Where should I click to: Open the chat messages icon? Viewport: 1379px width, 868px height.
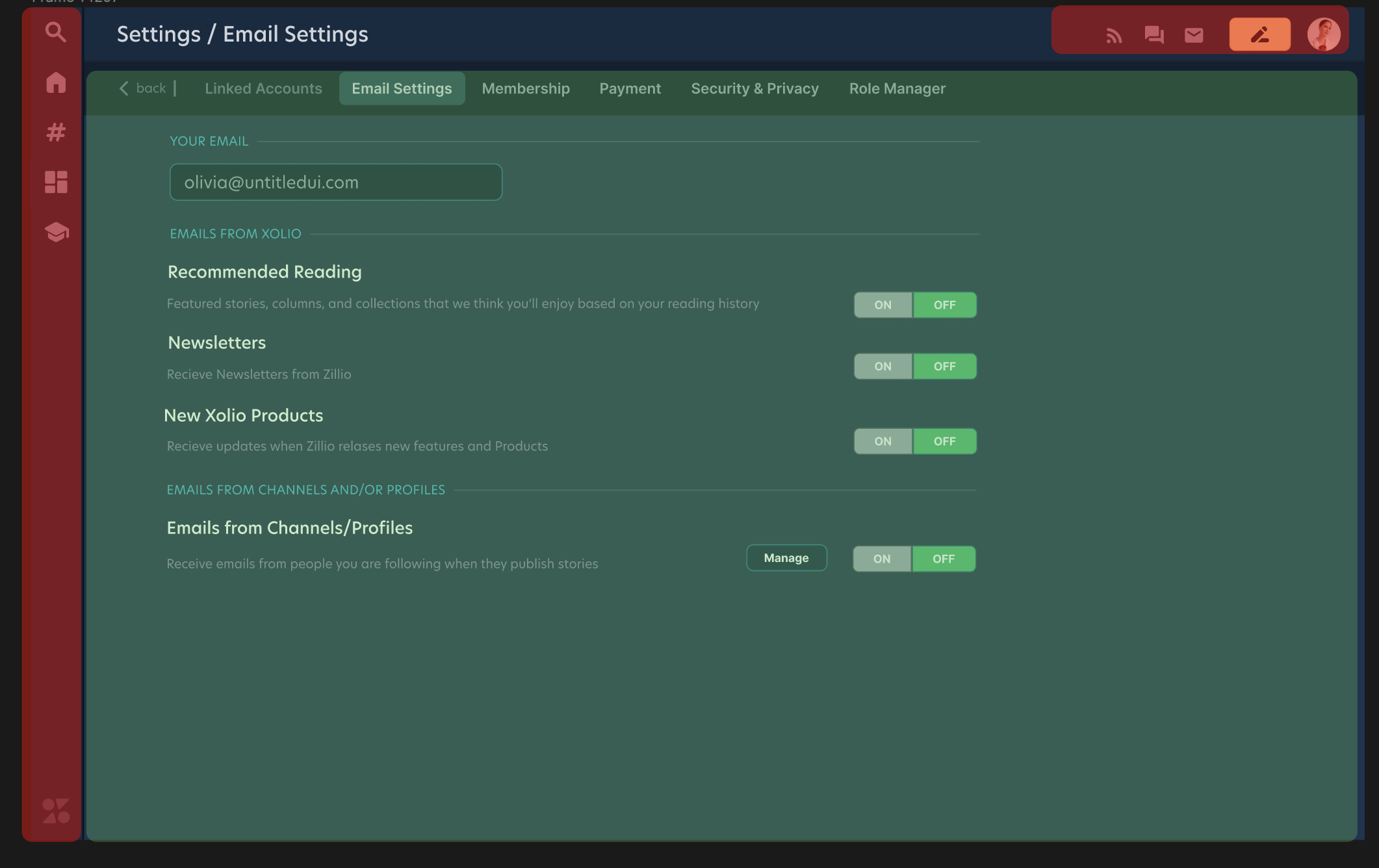tap(1153, 35)
